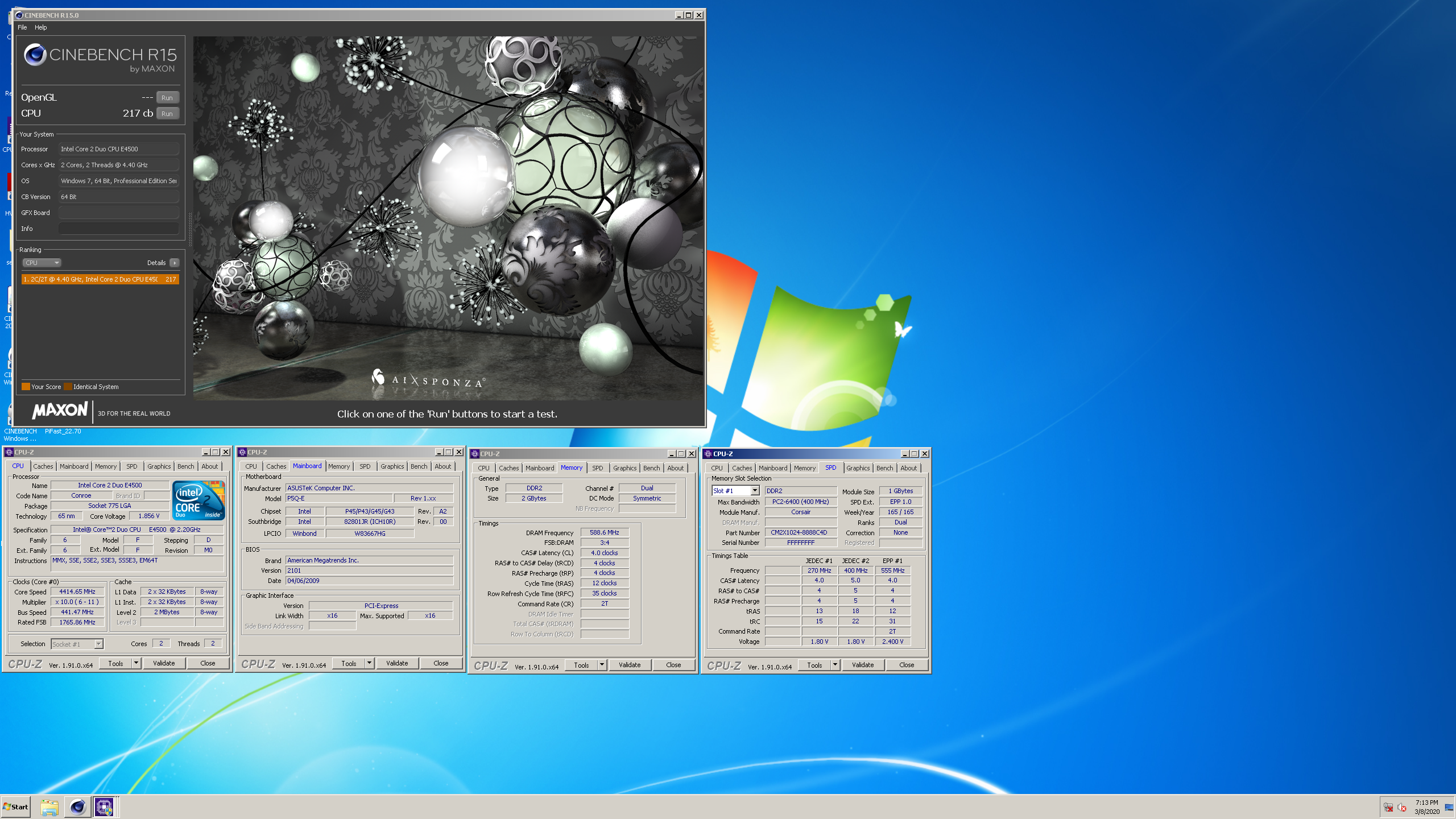Run the OpenGL benchmark

coord(167,98)
